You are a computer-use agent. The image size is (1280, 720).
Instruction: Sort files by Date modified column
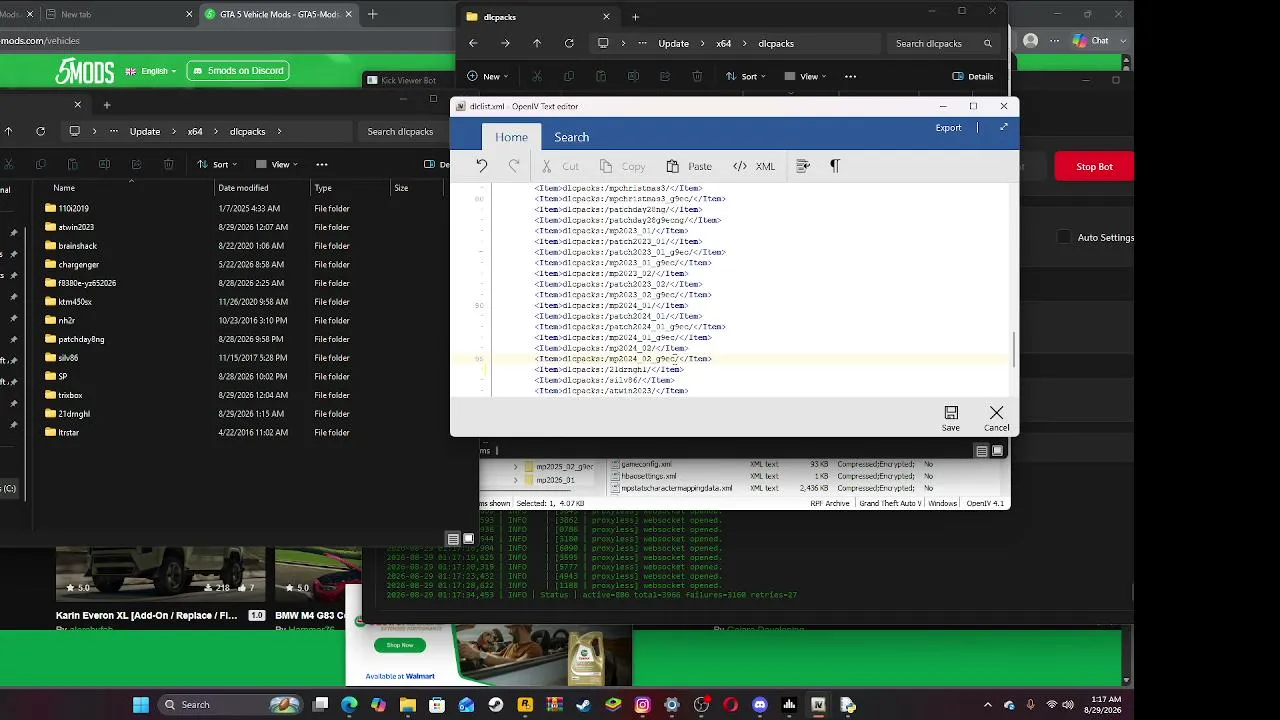(x=243, y=188)
